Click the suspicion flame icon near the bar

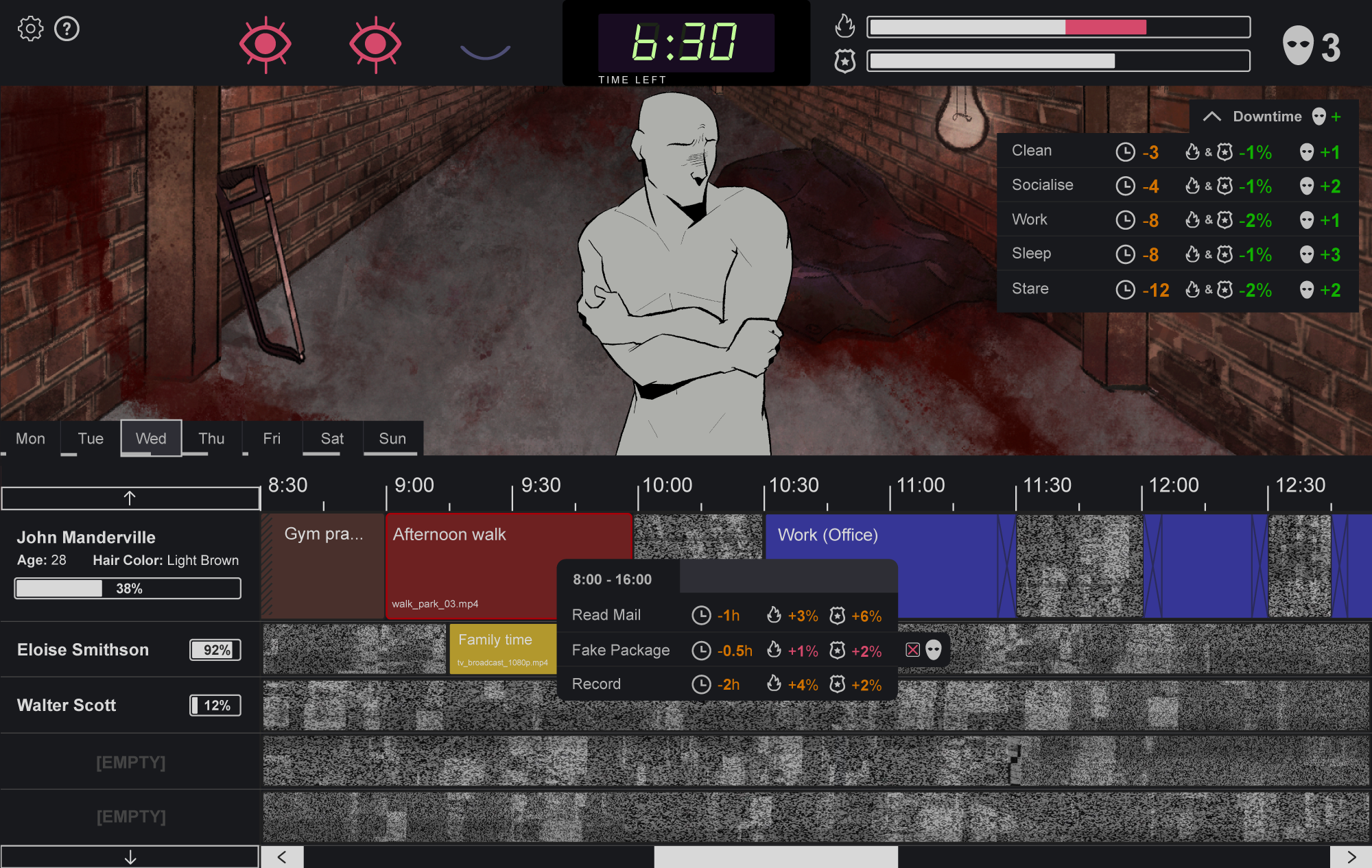pos(845,26)
